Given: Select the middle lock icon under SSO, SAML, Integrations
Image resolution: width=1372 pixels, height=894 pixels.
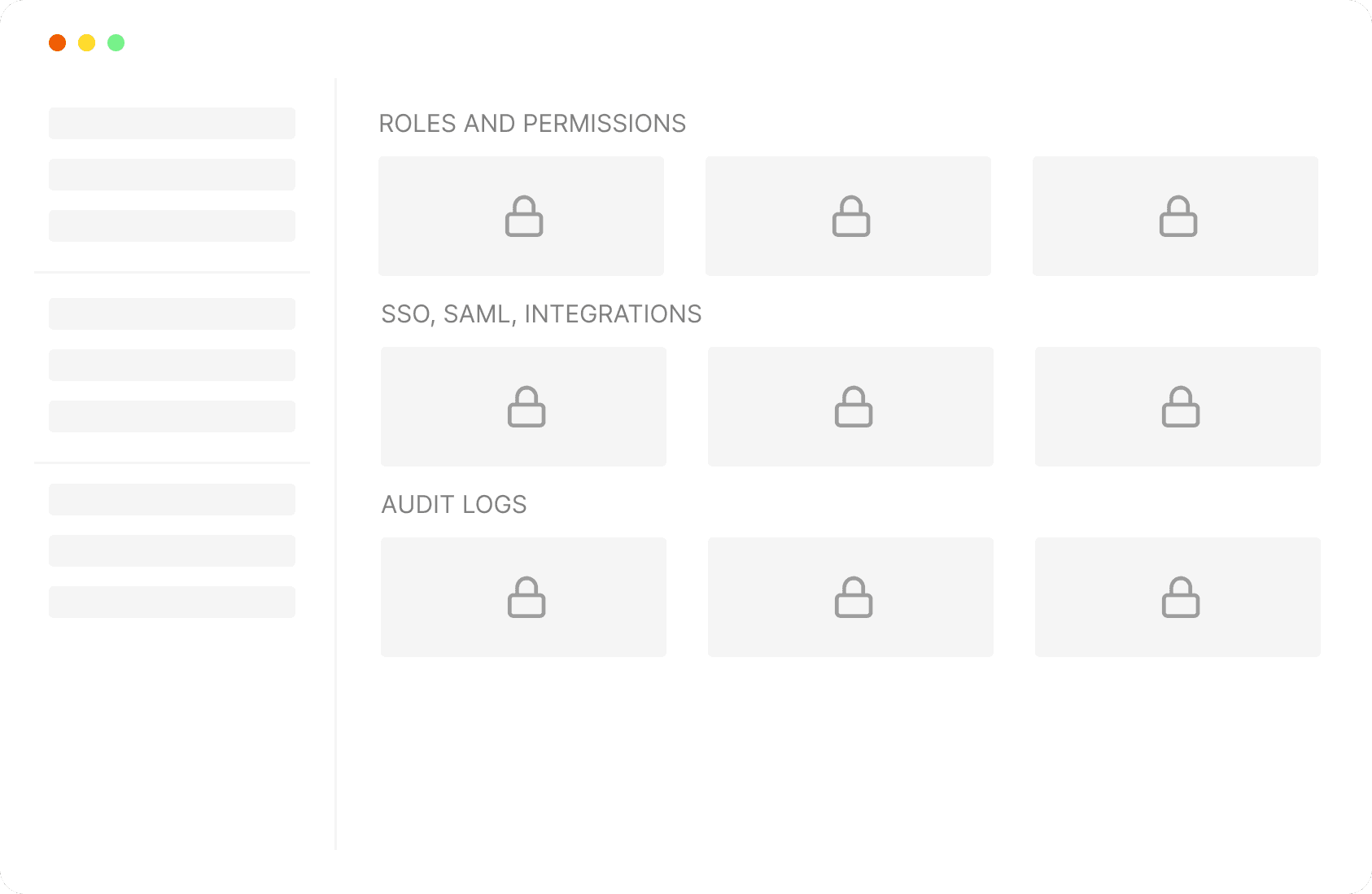Looking at the screenshot, I should coord(854,407).
